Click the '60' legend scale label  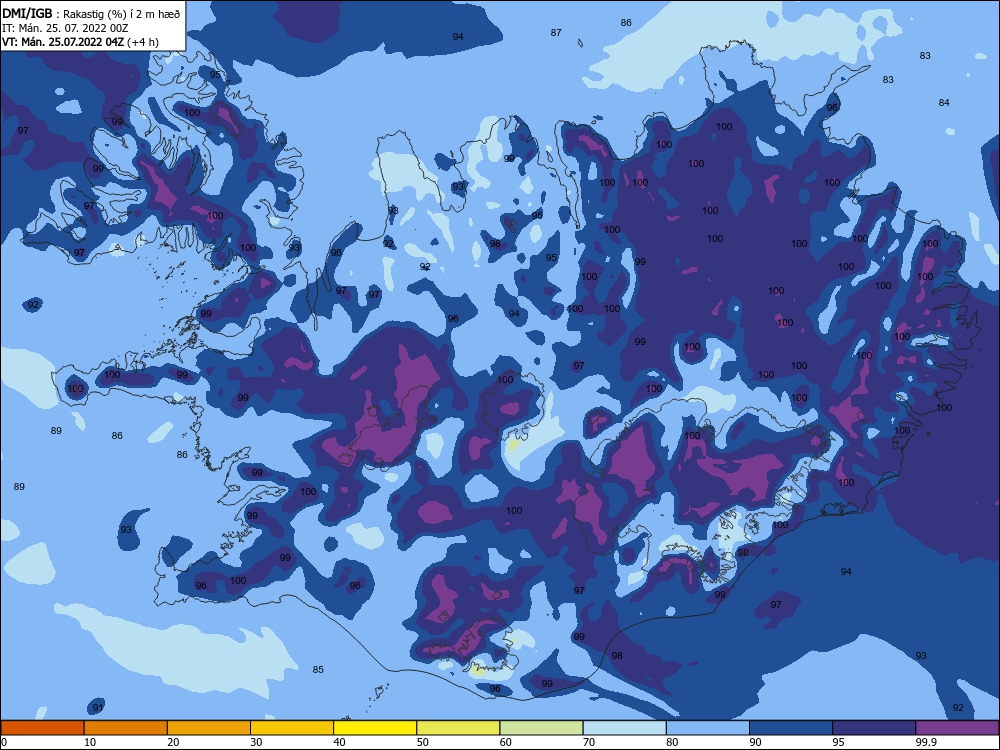506,742
